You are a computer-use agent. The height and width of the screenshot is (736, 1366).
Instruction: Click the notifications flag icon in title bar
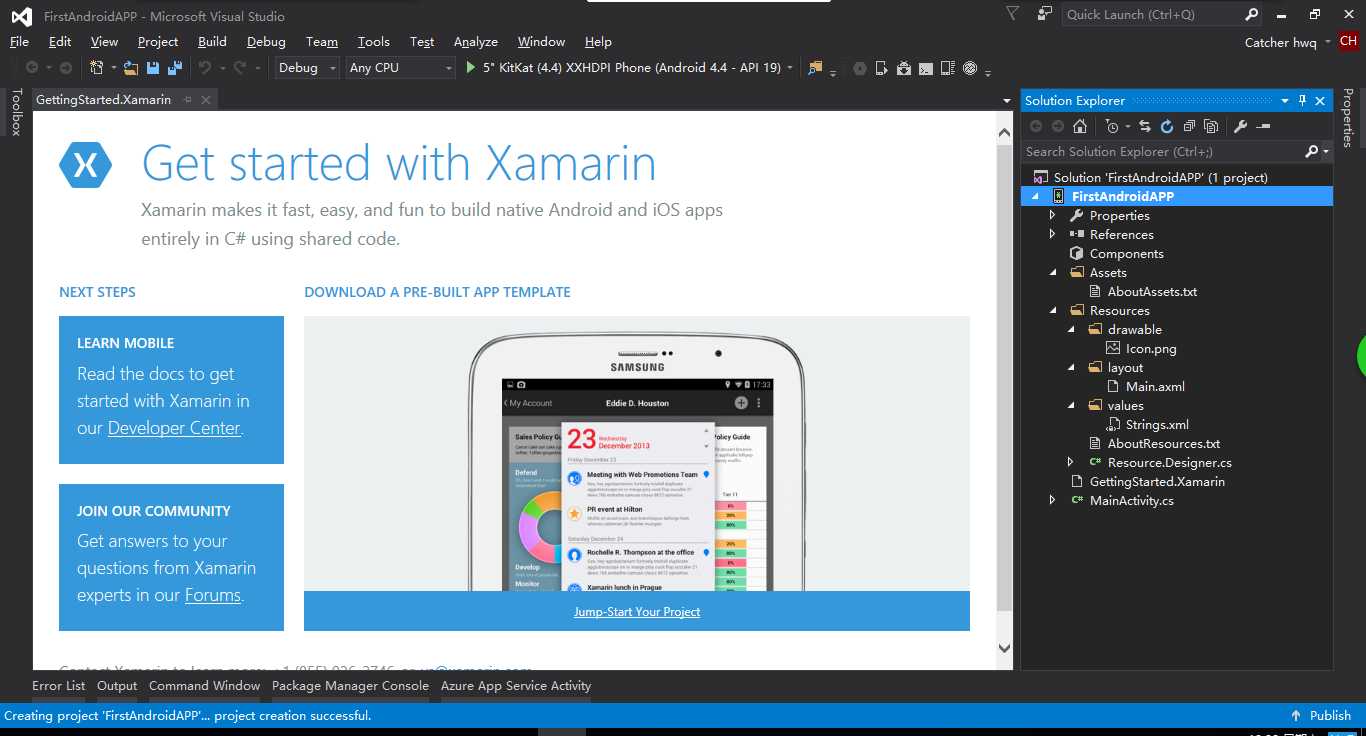point(1013,14)
